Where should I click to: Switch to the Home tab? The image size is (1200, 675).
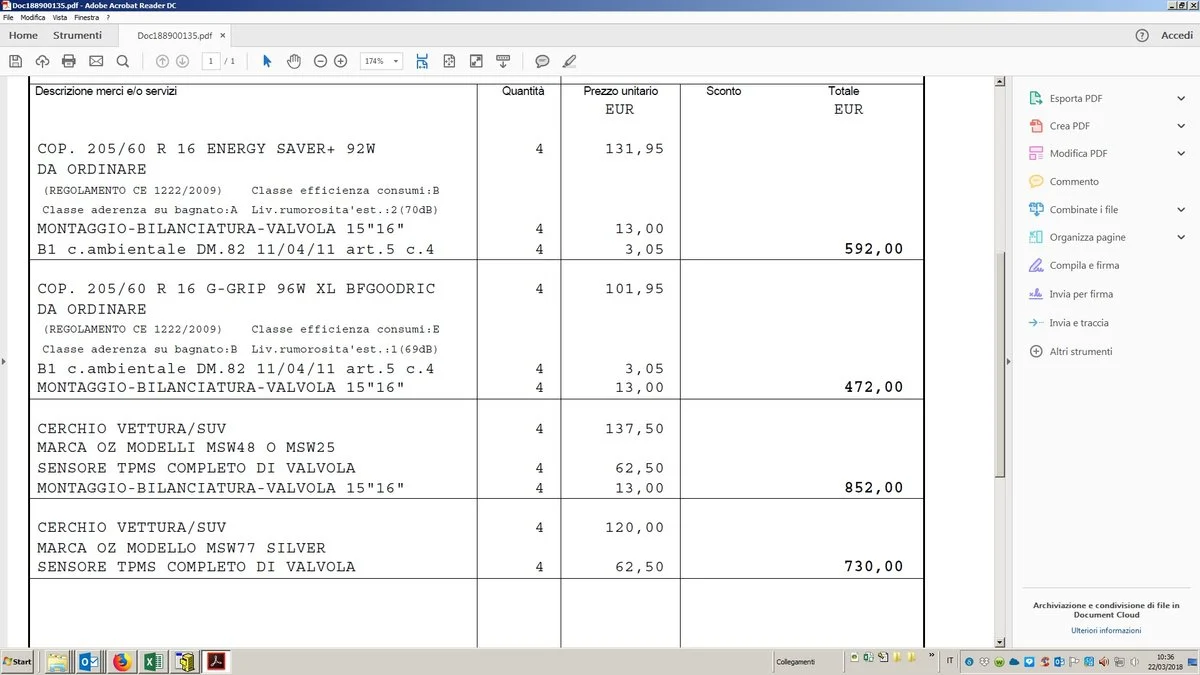click(x=23, y=36)
